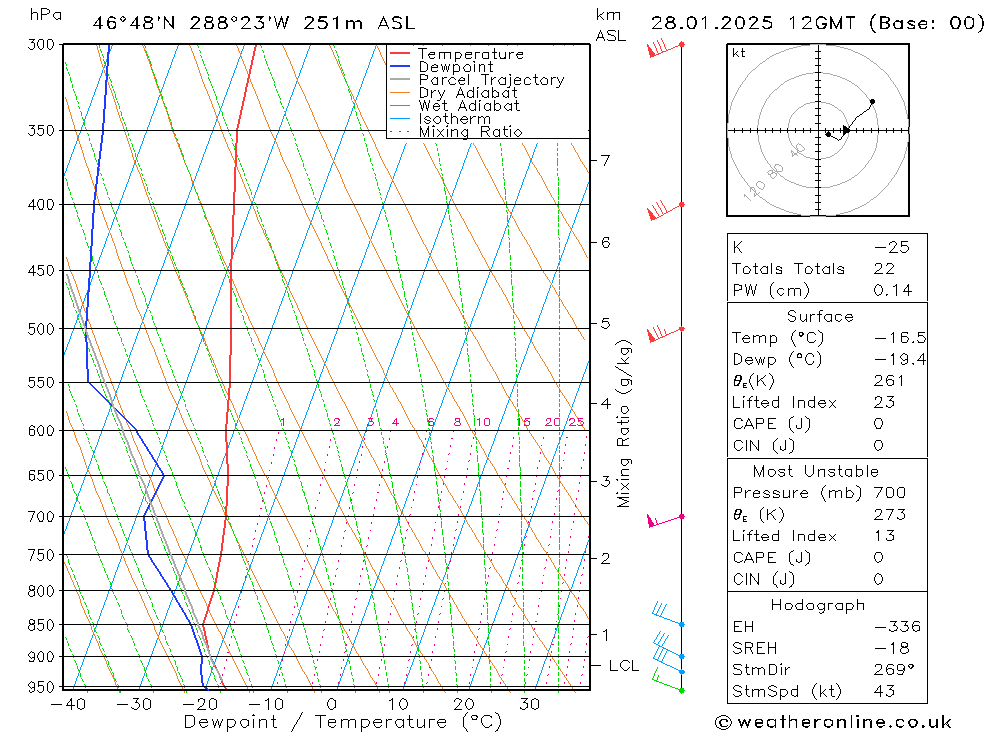The image size is (1000, 733).
Task: Click the weatheronline.co.uk copyright text
Action: tap(834, 722)
